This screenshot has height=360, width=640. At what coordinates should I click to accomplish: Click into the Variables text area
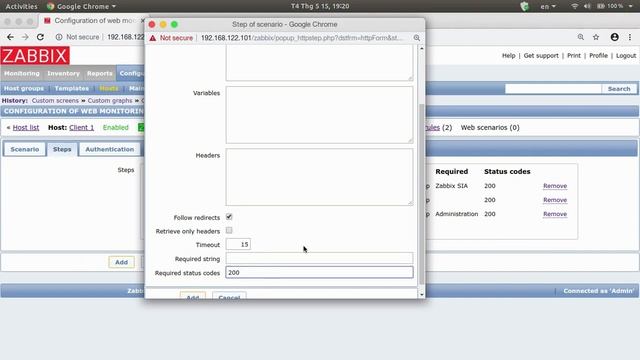pos(319,115)
